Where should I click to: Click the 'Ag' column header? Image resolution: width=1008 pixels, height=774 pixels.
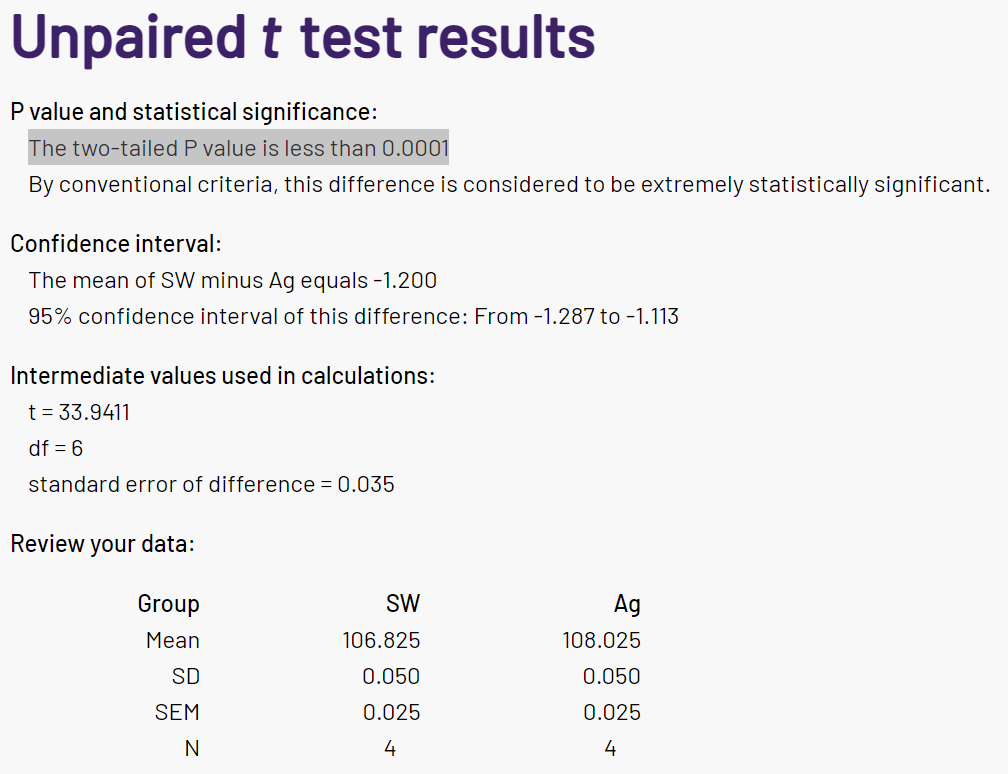[627, 604]
